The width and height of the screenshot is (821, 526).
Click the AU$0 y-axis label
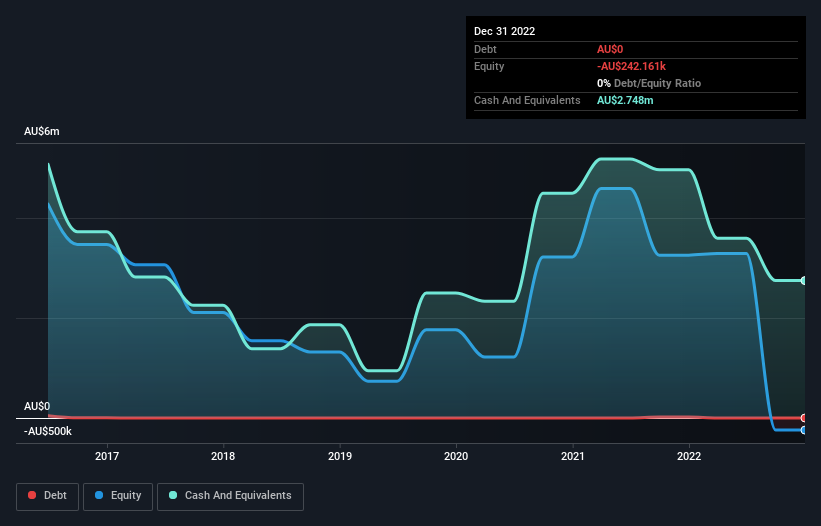pyautogui.click(x=37, y=407)
